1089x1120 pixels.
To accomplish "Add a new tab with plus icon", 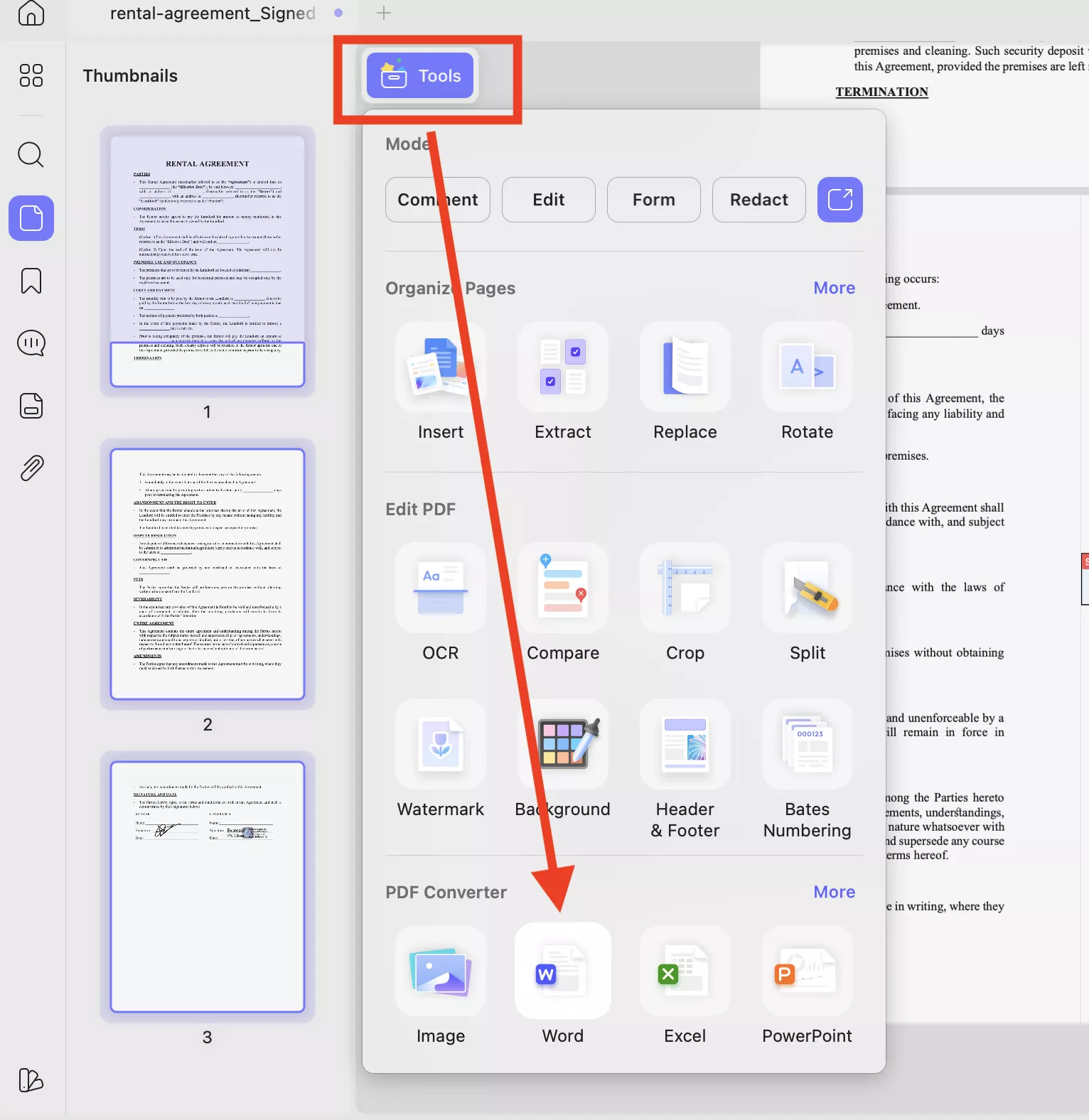I will 384,13.
